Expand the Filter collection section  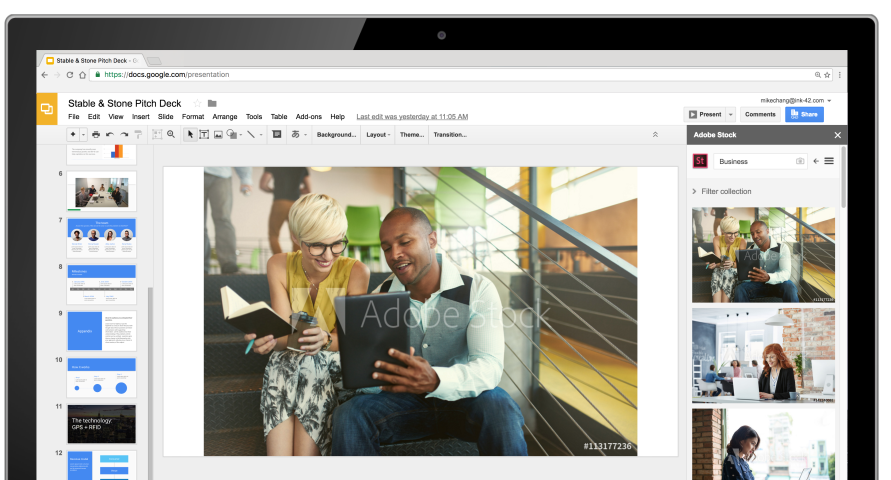(x=722, y=191)
